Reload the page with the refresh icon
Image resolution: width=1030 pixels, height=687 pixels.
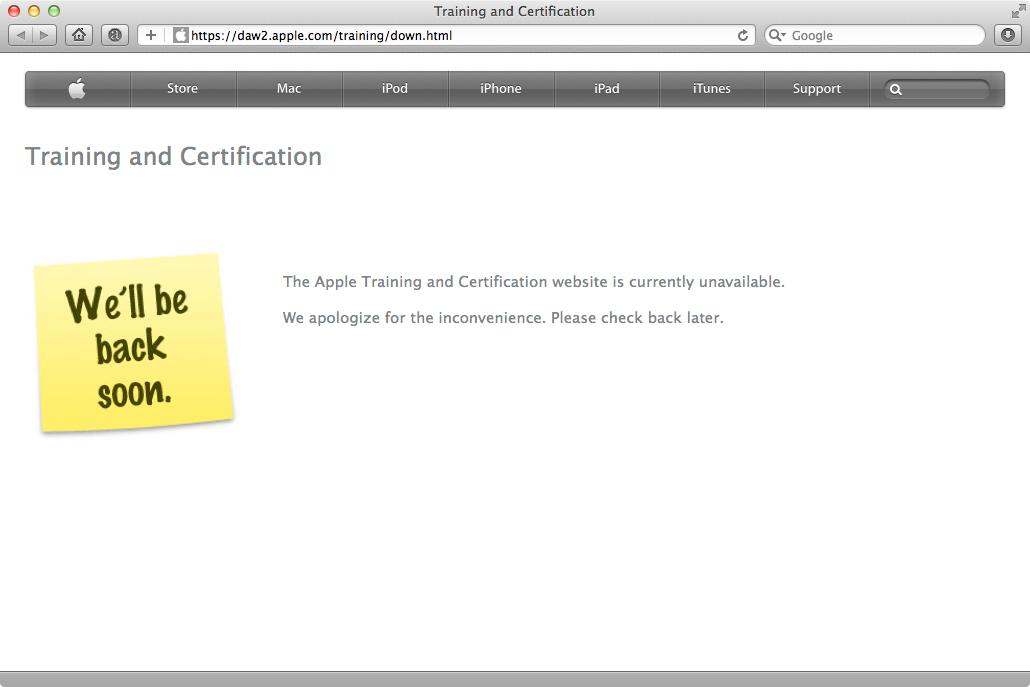tap(743, 35)
